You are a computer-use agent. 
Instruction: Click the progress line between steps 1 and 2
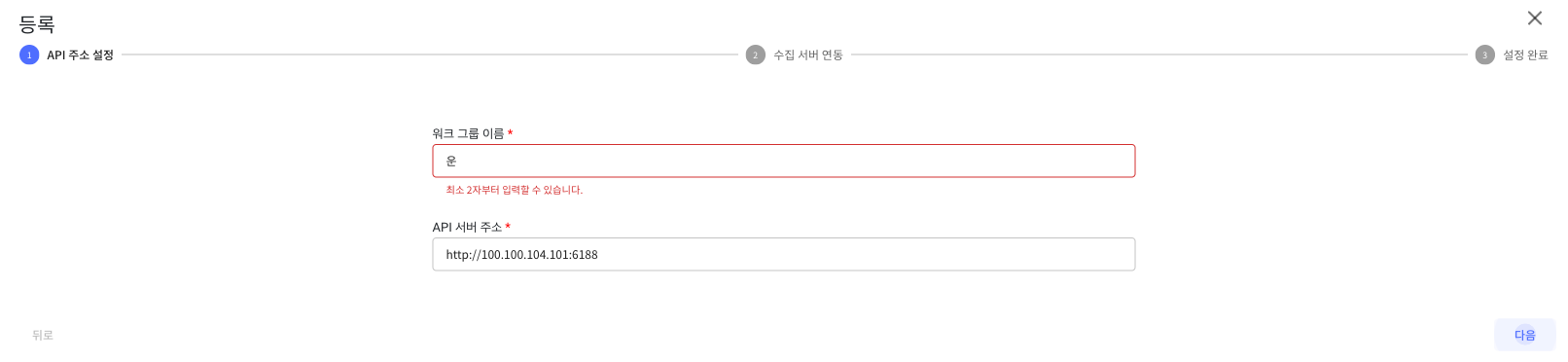point(430,54)
